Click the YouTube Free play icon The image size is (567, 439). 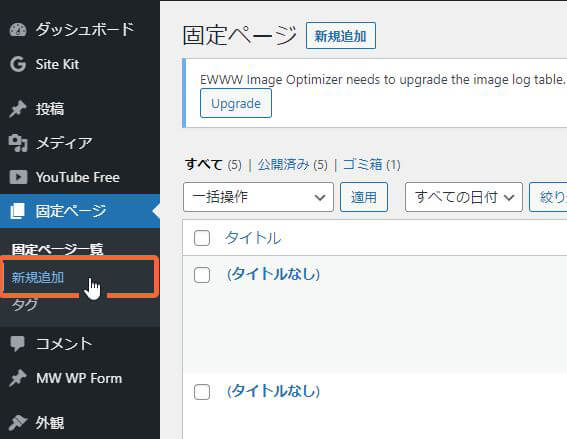pyautogui.click(x=18, y=177)
